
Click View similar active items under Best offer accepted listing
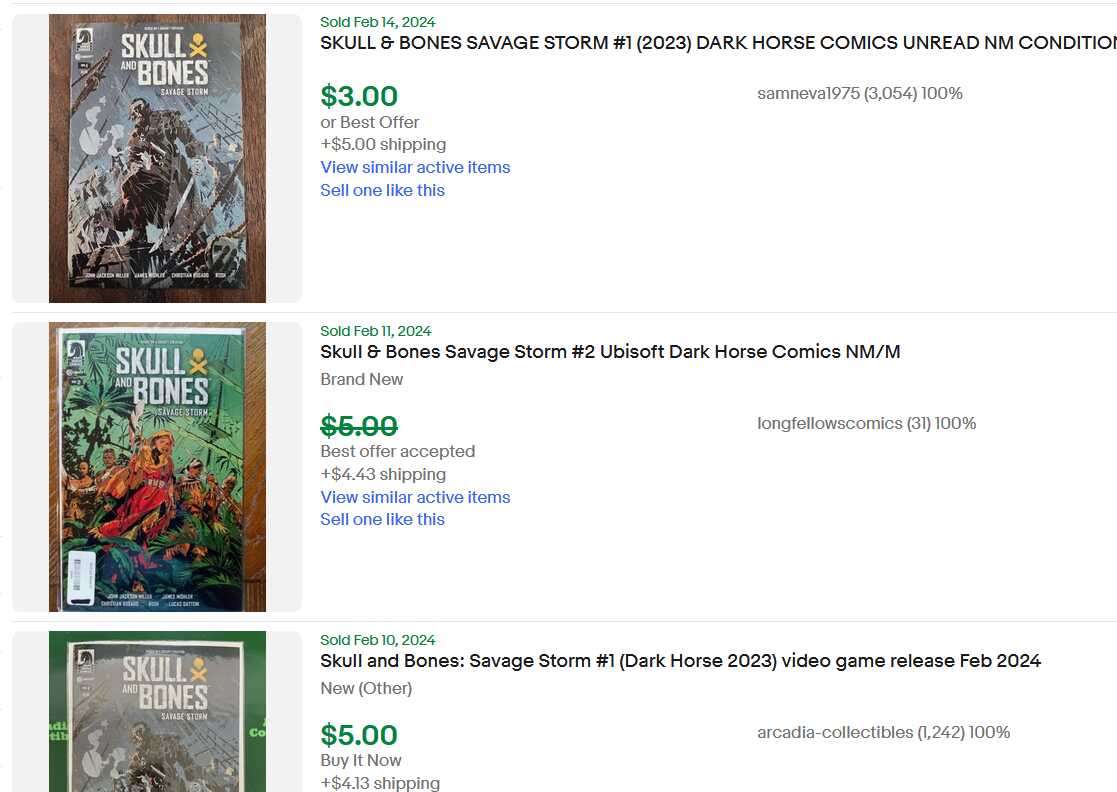click(415, 497)
